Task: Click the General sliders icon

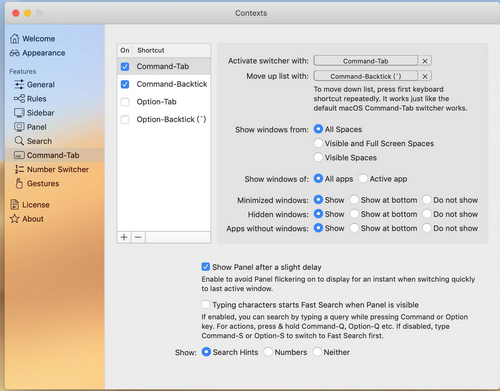Action: 19,84
